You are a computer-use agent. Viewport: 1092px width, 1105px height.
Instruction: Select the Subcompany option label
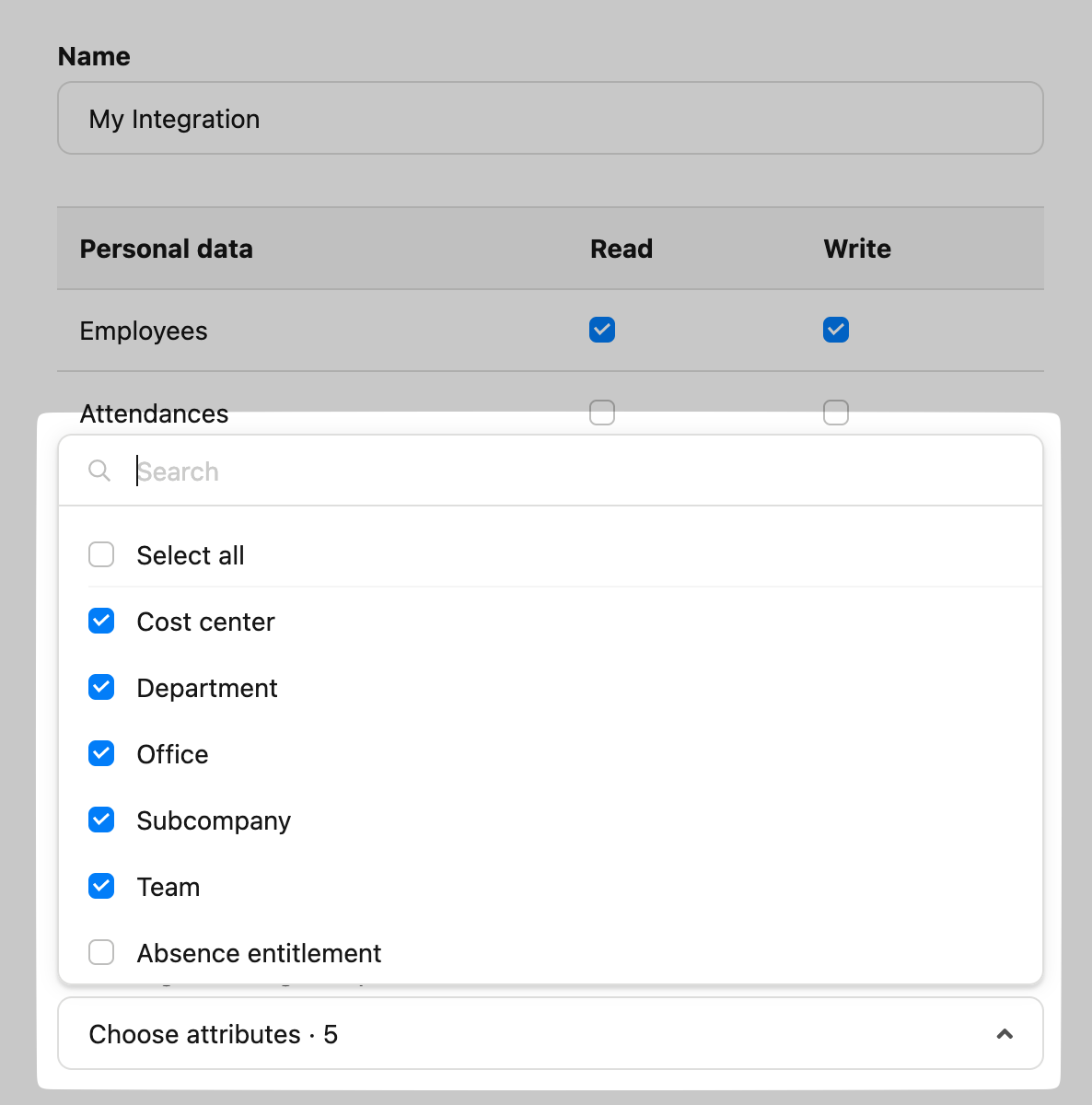click(214, 820)
